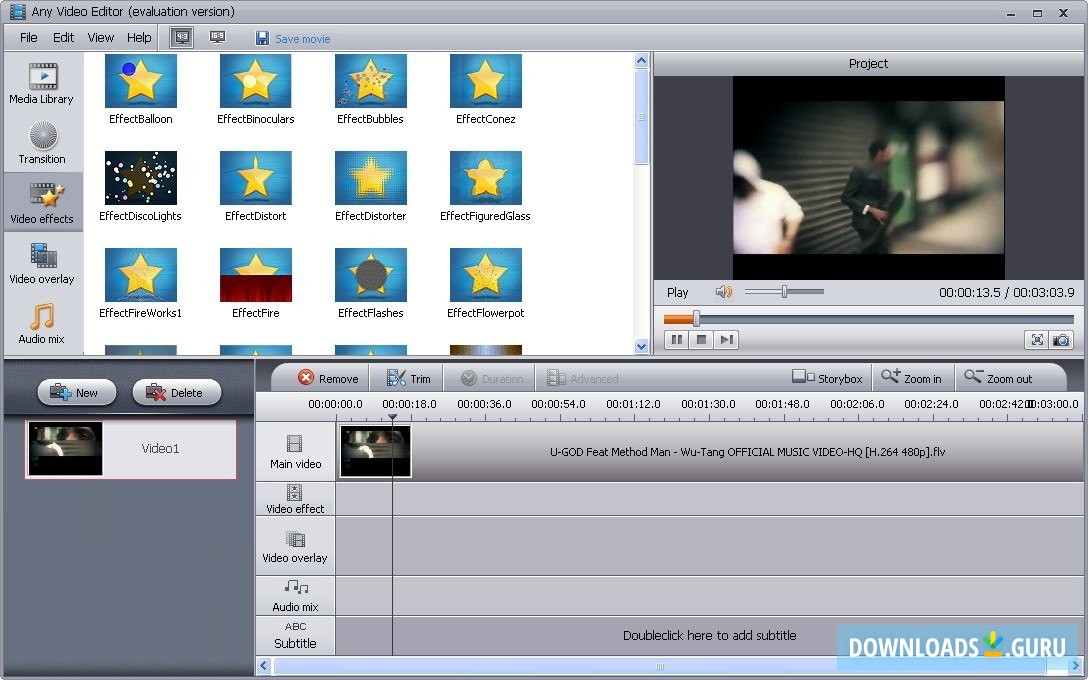This screenshot has width=1088, height=680.
Task: Open the Video overlay section
Action: click(x=42, y=263)
